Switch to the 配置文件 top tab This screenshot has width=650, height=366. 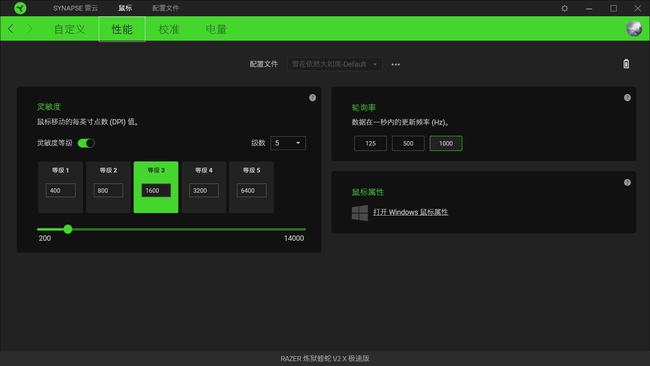[x=165, y=8]
